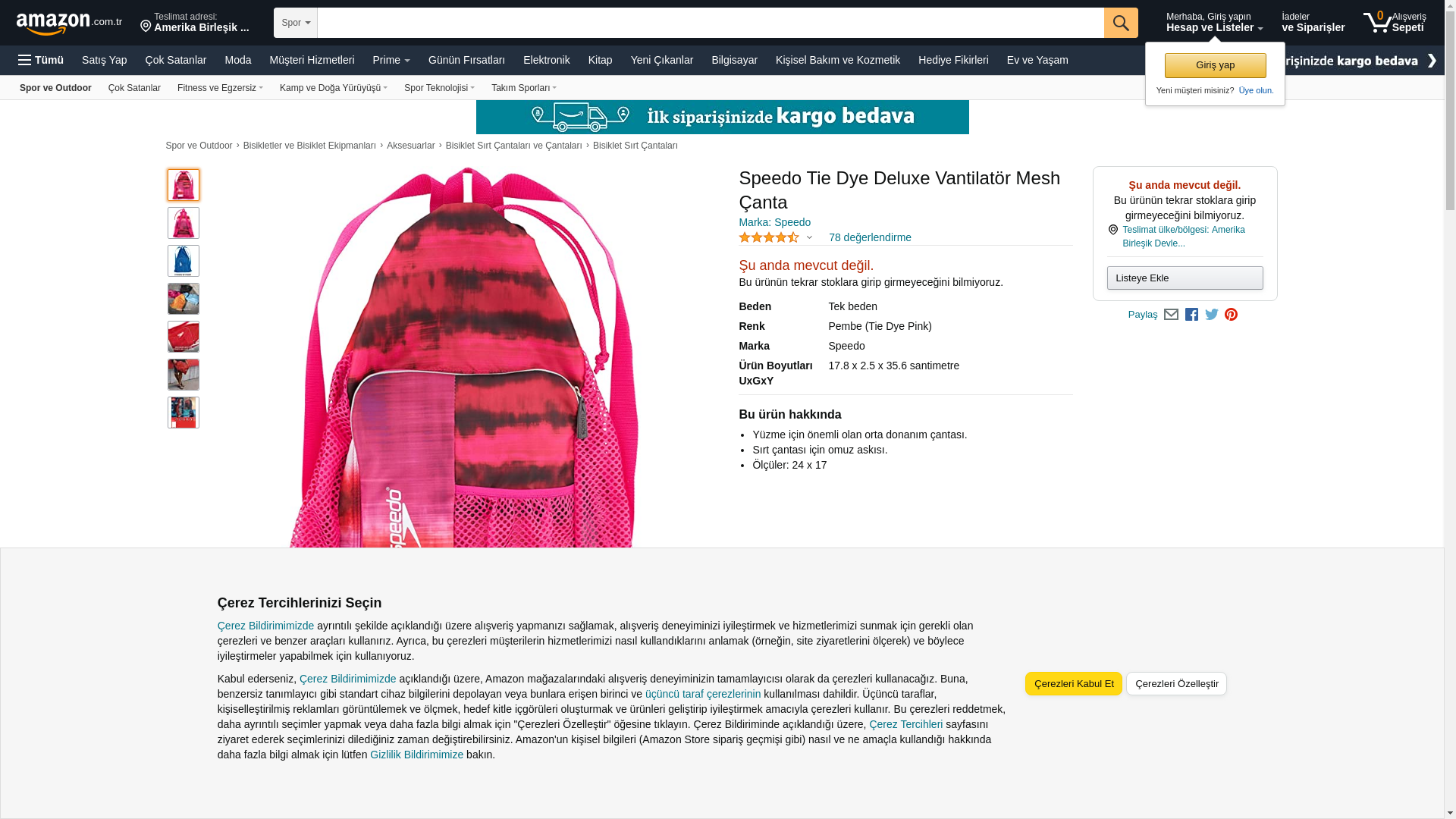The width and height of the screenshot is (1456, 819).
Task: Share product on Pinterest icon
Action: (x=1231, y=315)
